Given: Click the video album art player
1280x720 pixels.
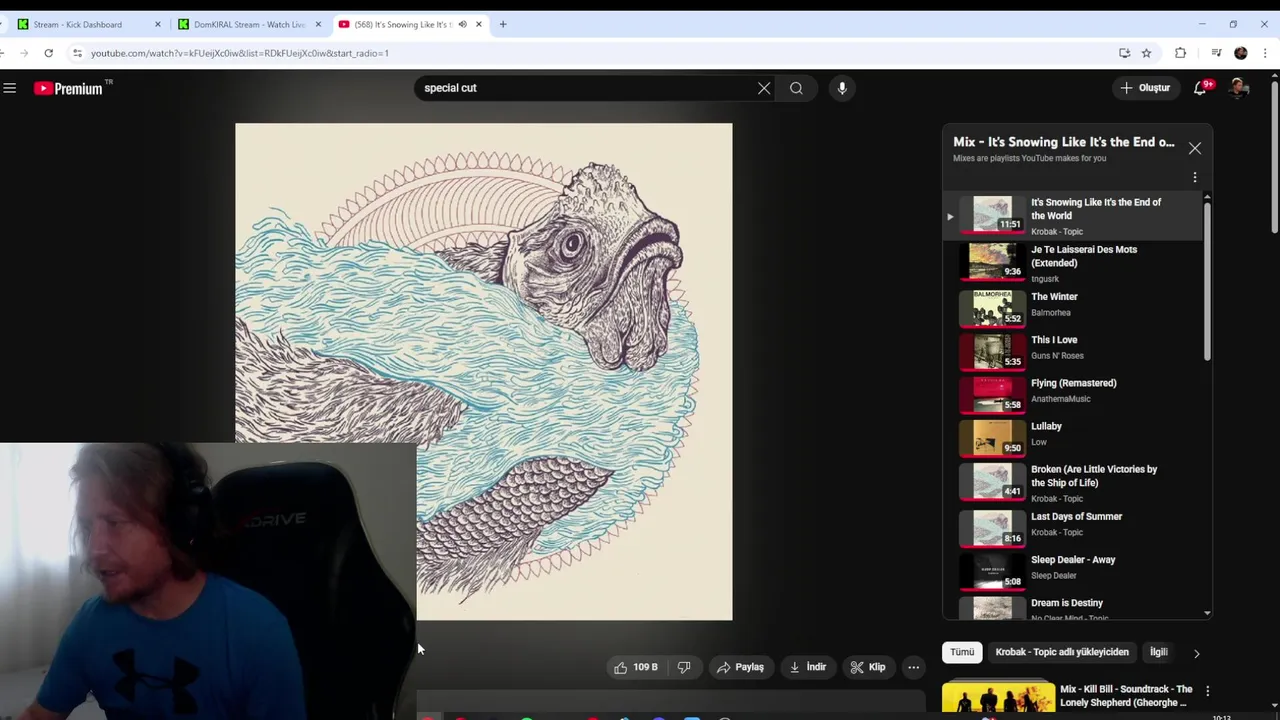Looking at the screenshot, I should point(484,372).
